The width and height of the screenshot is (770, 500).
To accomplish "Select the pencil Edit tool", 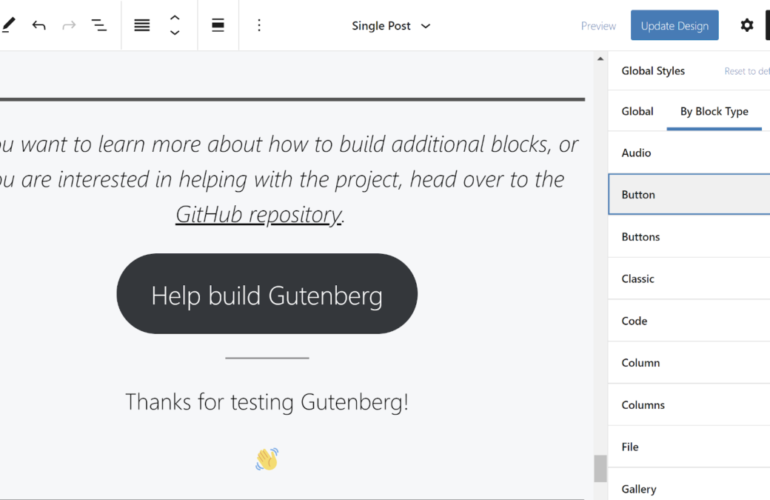I will 8,25.
